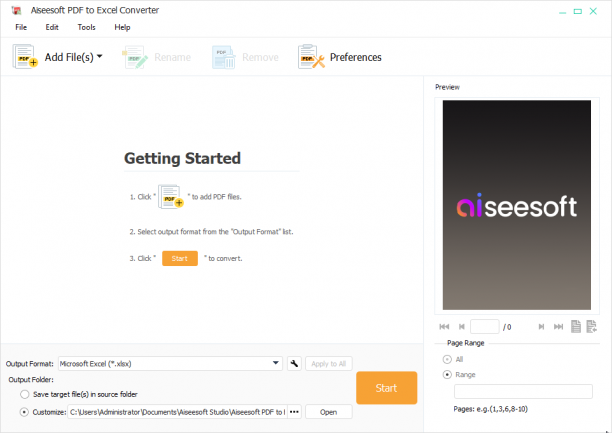The height and width of the screenshot is (433, 612).
Task: Click the Add File(s) PDF icon
Action: point(25,57)
